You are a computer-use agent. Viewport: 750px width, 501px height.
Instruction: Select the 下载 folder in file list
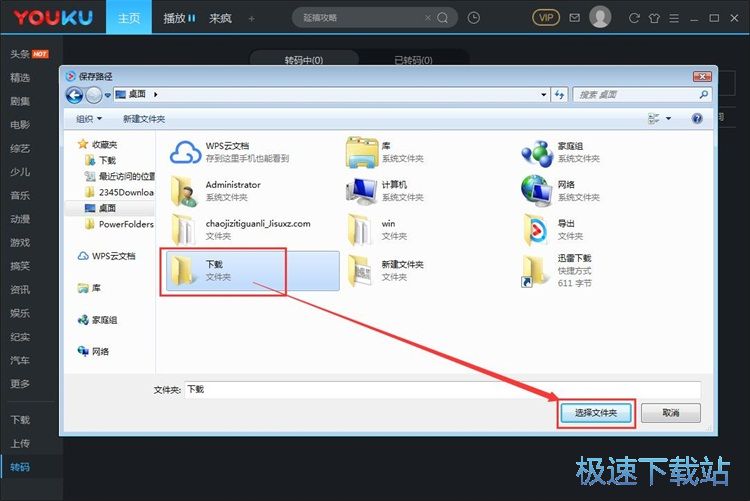click(x=252, y=270)
